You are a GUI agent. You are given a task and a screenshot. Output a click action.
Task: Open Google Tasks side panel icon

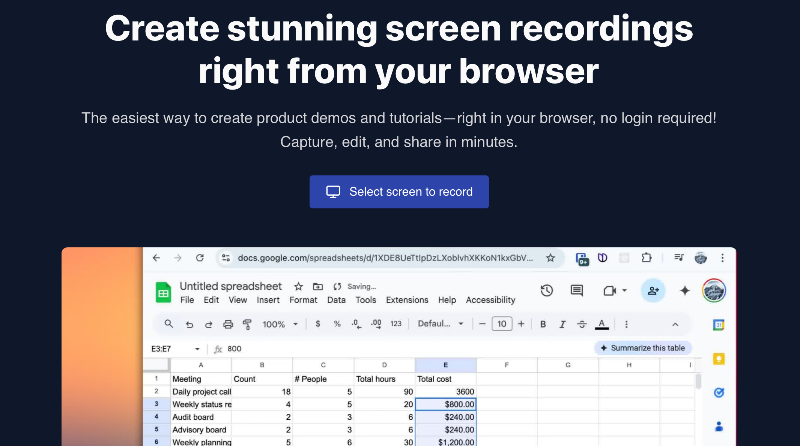pos(719,393)
